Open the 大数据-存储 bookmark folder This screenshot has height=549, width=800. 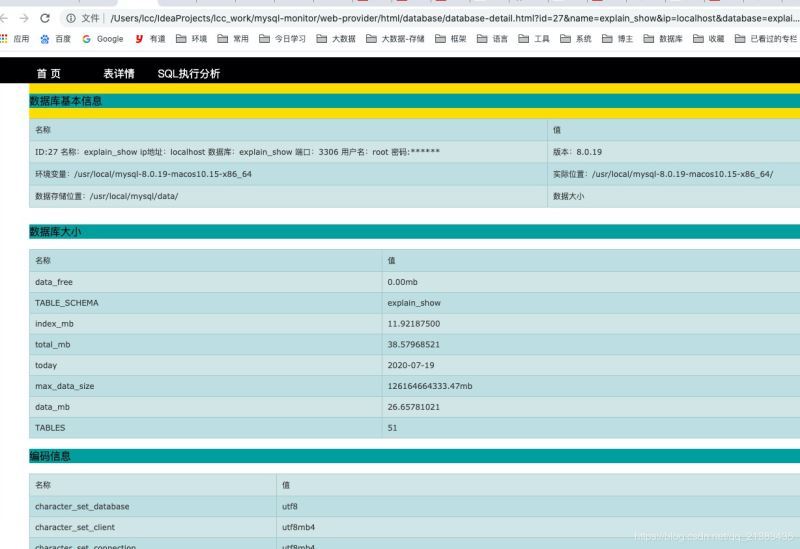(395, 39)
